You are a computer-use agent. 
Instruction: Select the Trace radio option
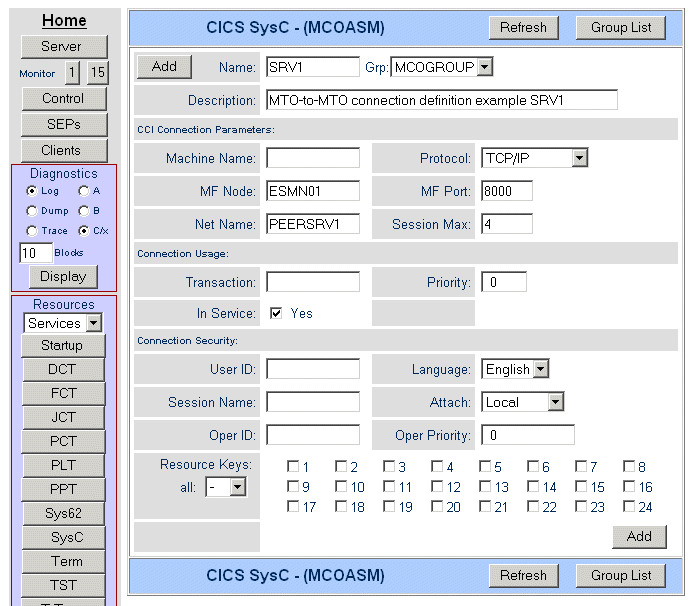tap(32, 231)
